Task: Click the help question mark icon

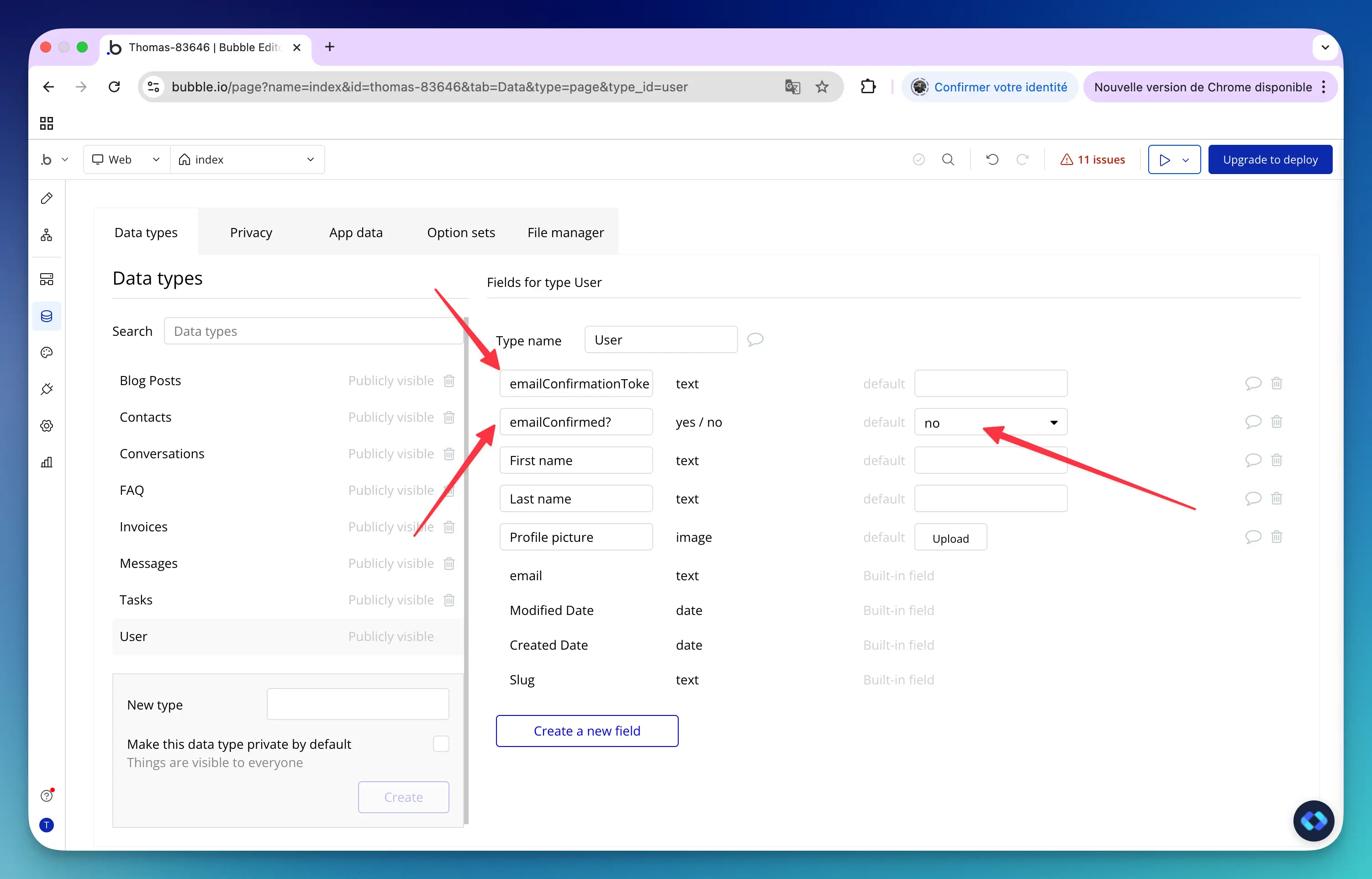Action: coord(47,796)
